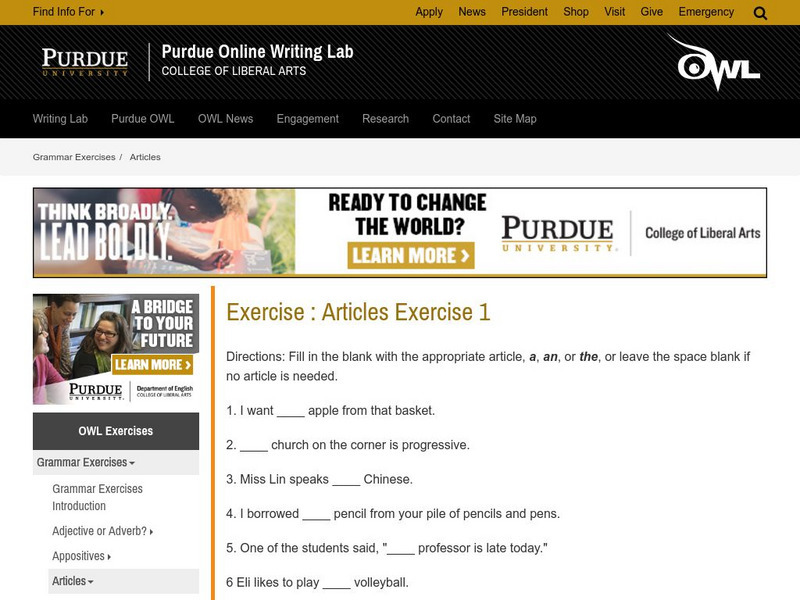
Task: Open Grammar Exercises Introduction in sidebar
Action: tap(97, 497)
